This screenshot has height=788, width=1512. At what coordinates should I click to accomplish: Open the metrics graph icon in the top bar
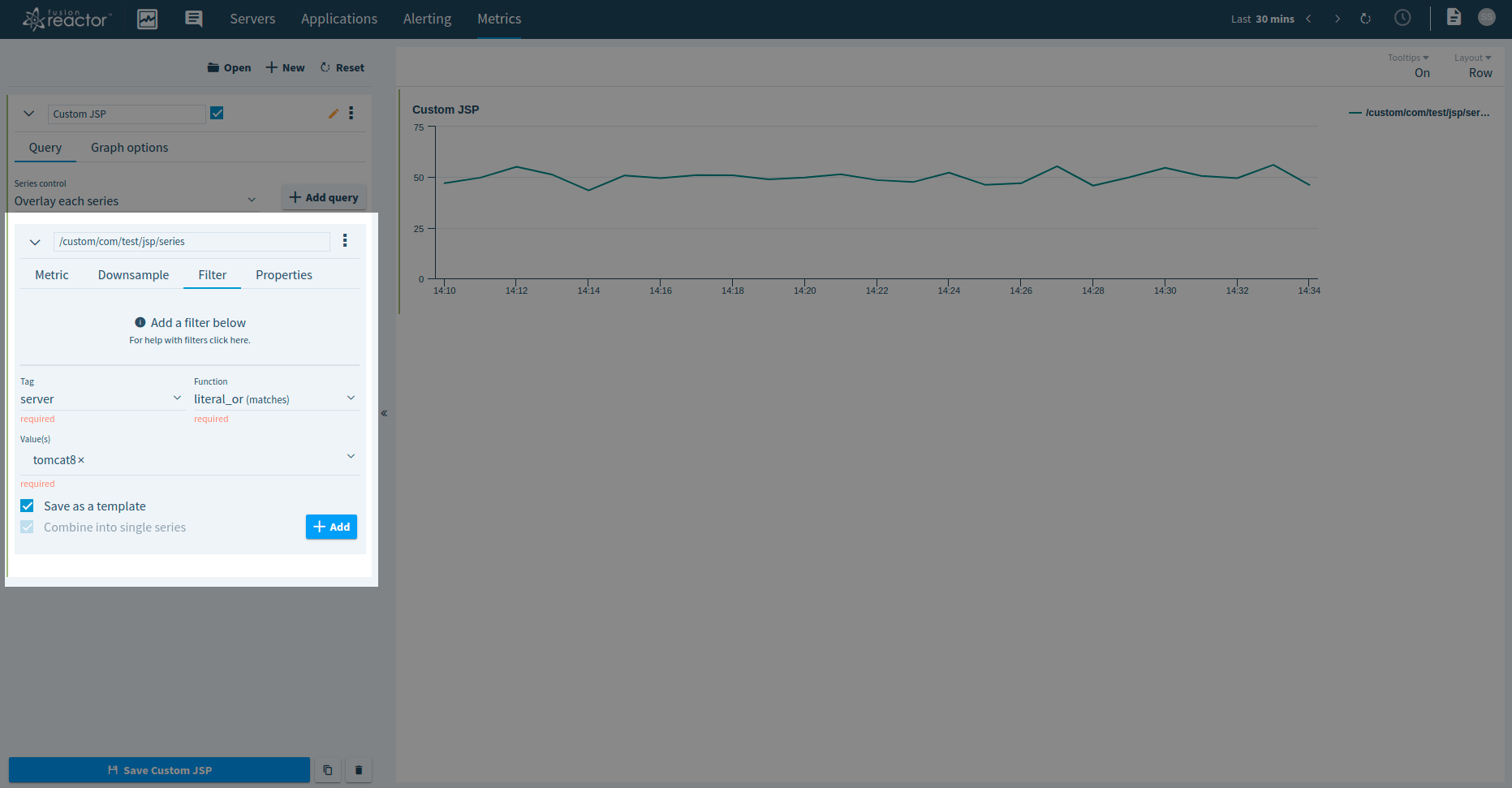pos(147,19)
